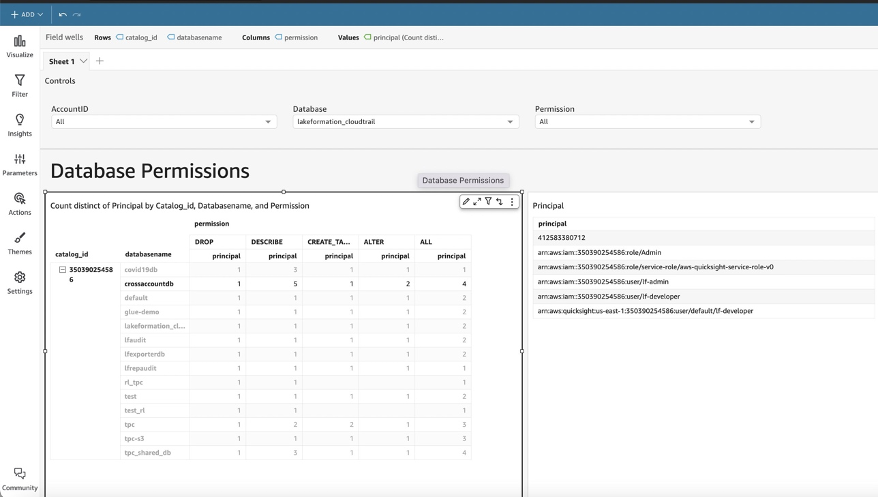Open the Community link
Screen dimensions: 879x497
tap(20, 480)
